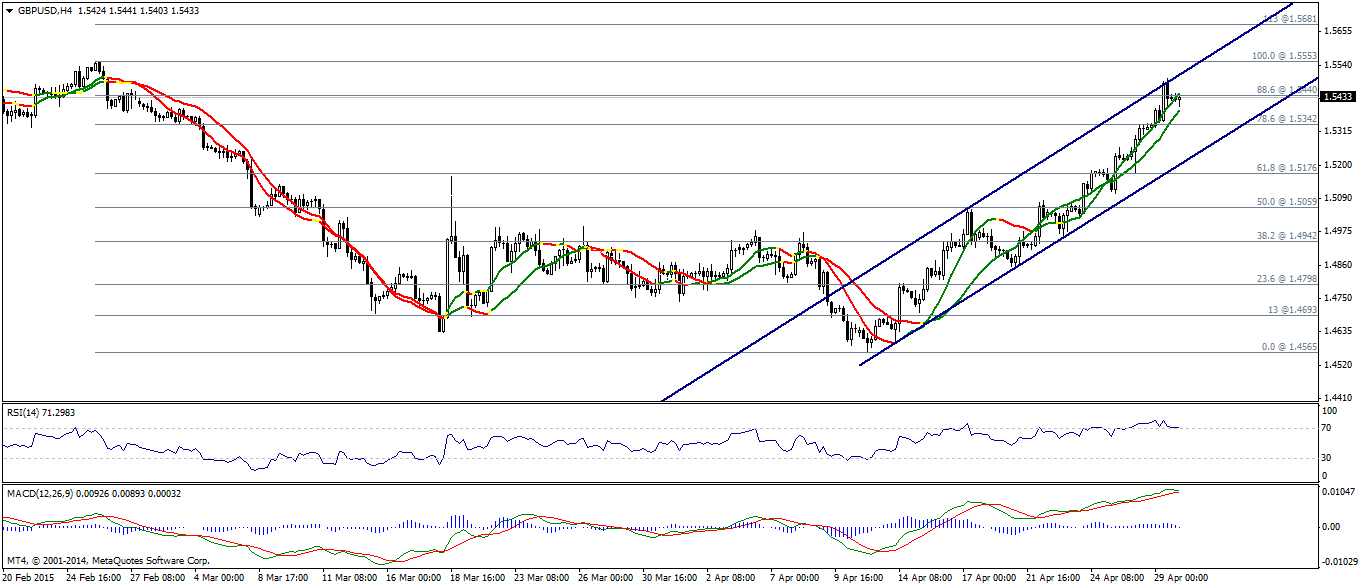
Task: Click the Fibonacci label 100.0 @ 1.5553
Action: (1285, 56)
